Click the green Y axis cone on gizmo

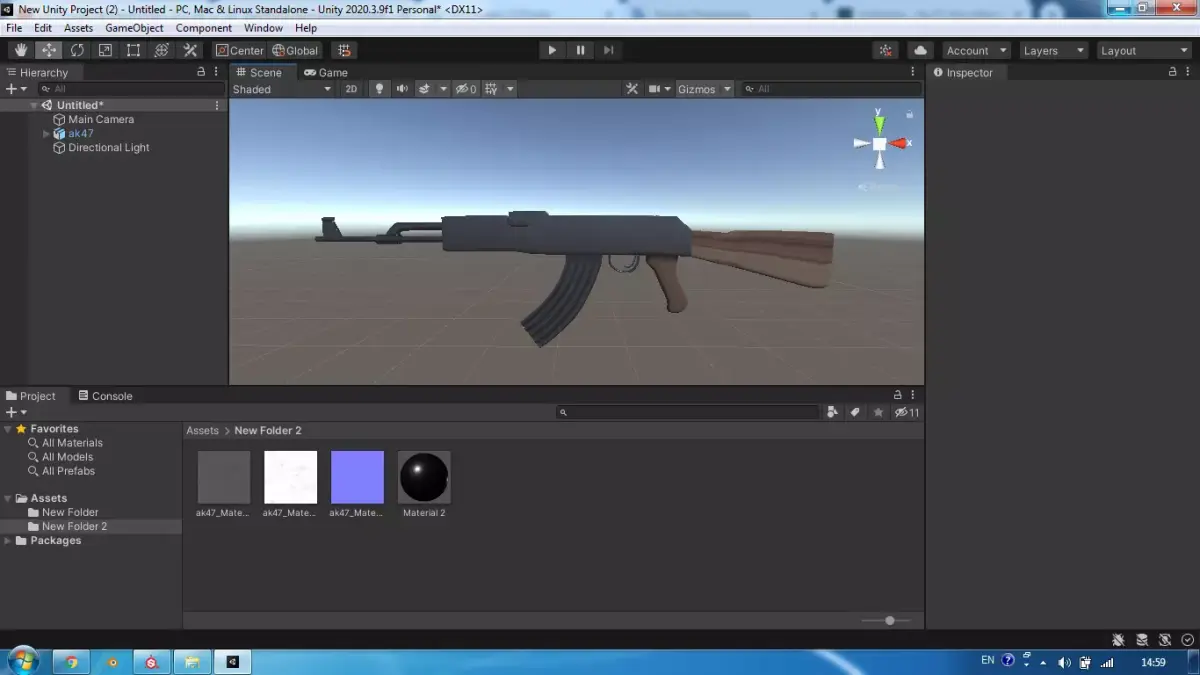[x=879, y=123]
